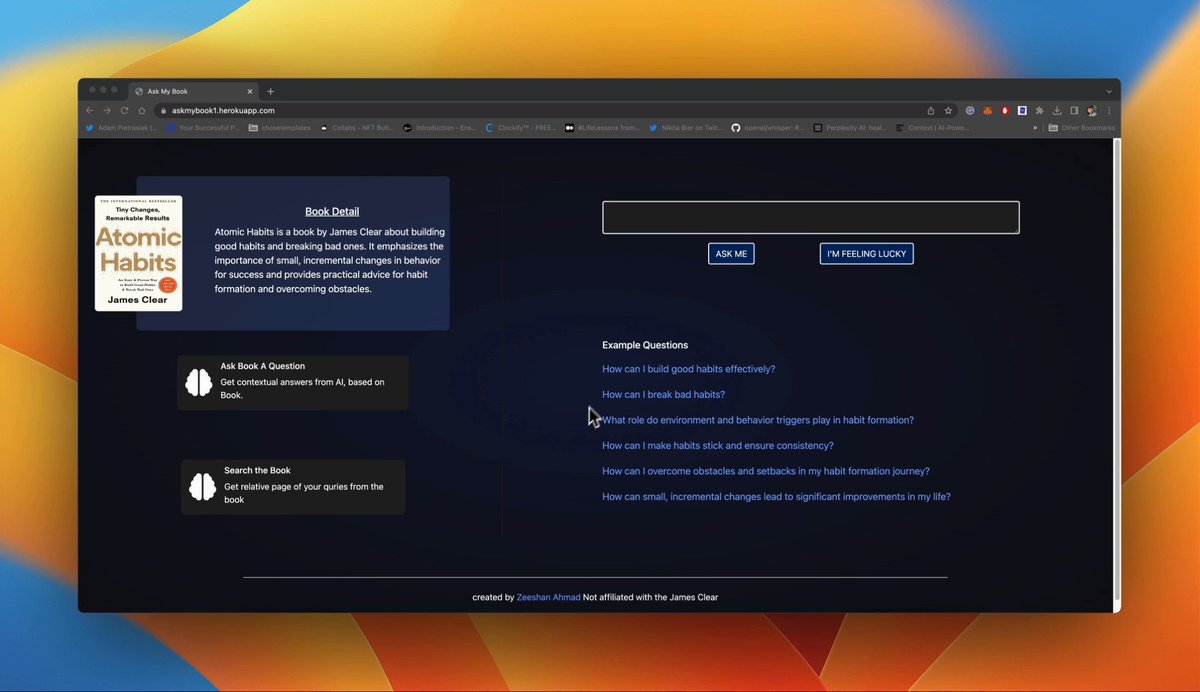Open the Nikita Bier Twitter bookmark
Screen dimensions: 1200x692
pos(686,128)
